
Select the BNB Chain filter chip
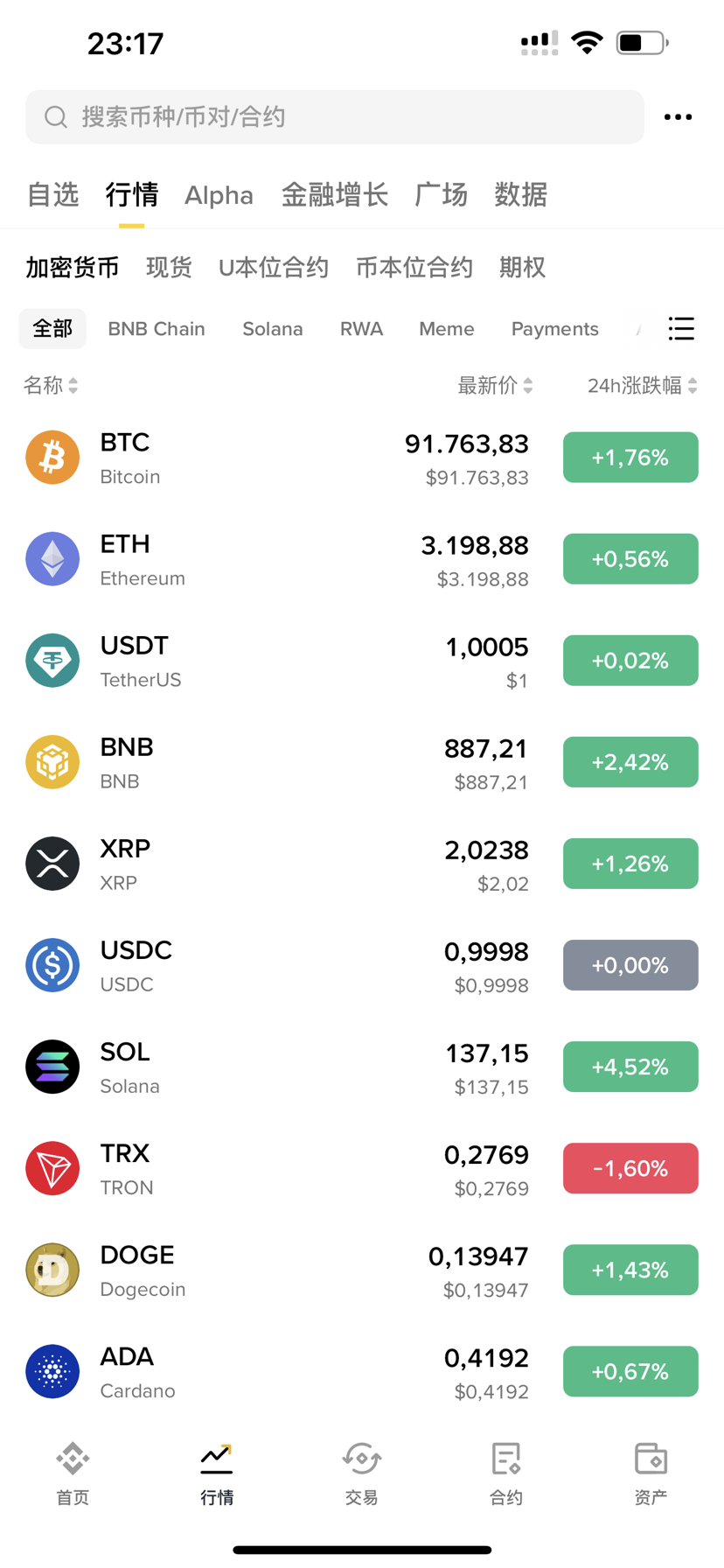pyautogui.click(x=157, y=329)
